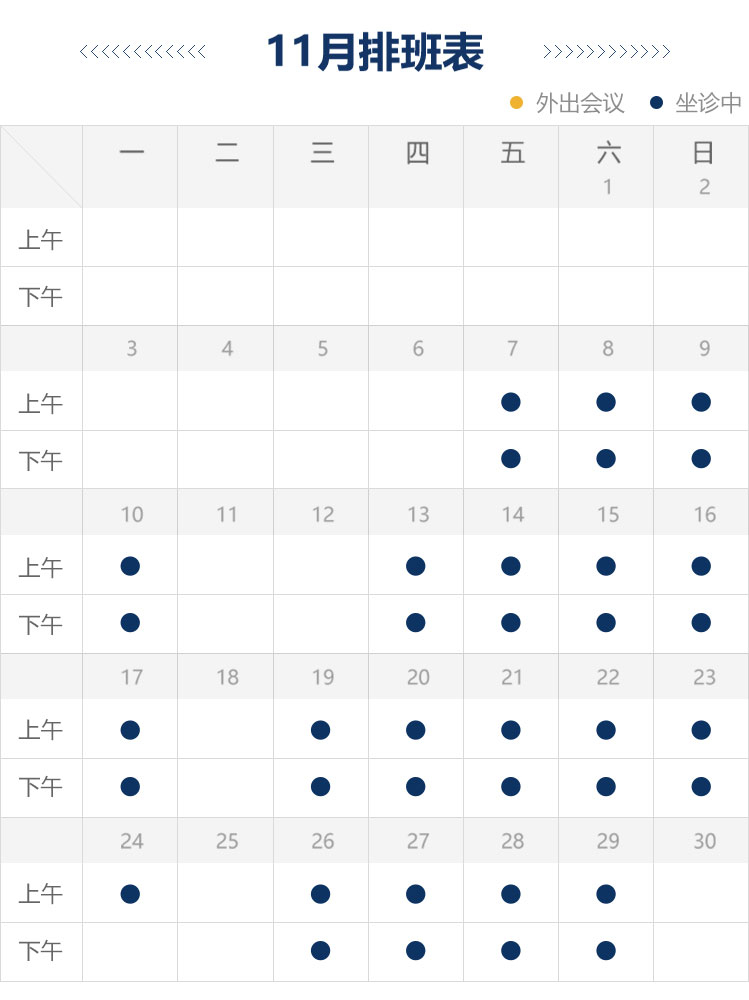Select Wednesday 19th morning consultation dot
749x1000 pixels.
point(321,730)
